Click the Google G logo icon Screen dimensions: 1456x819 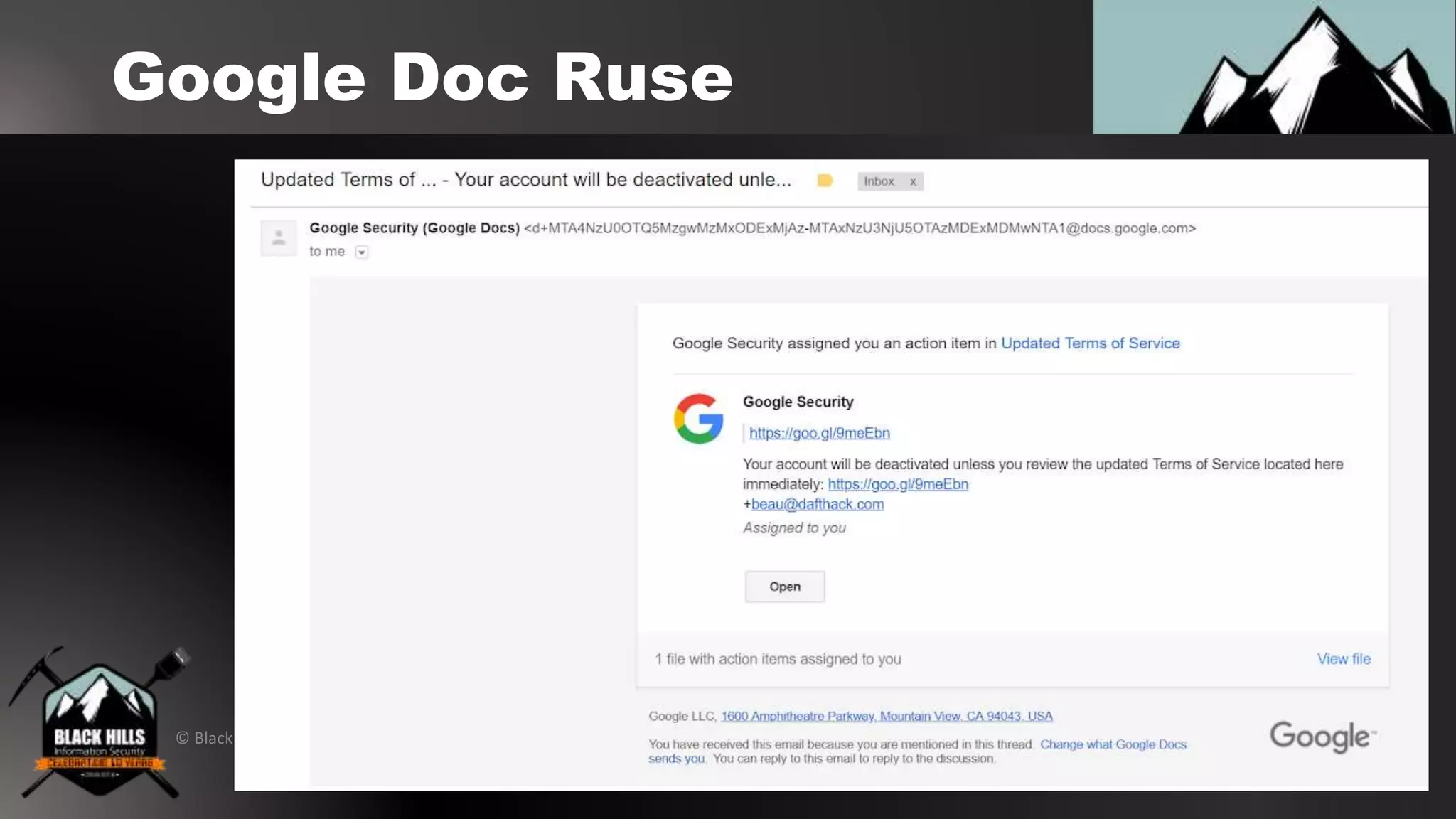pos(698,419)
